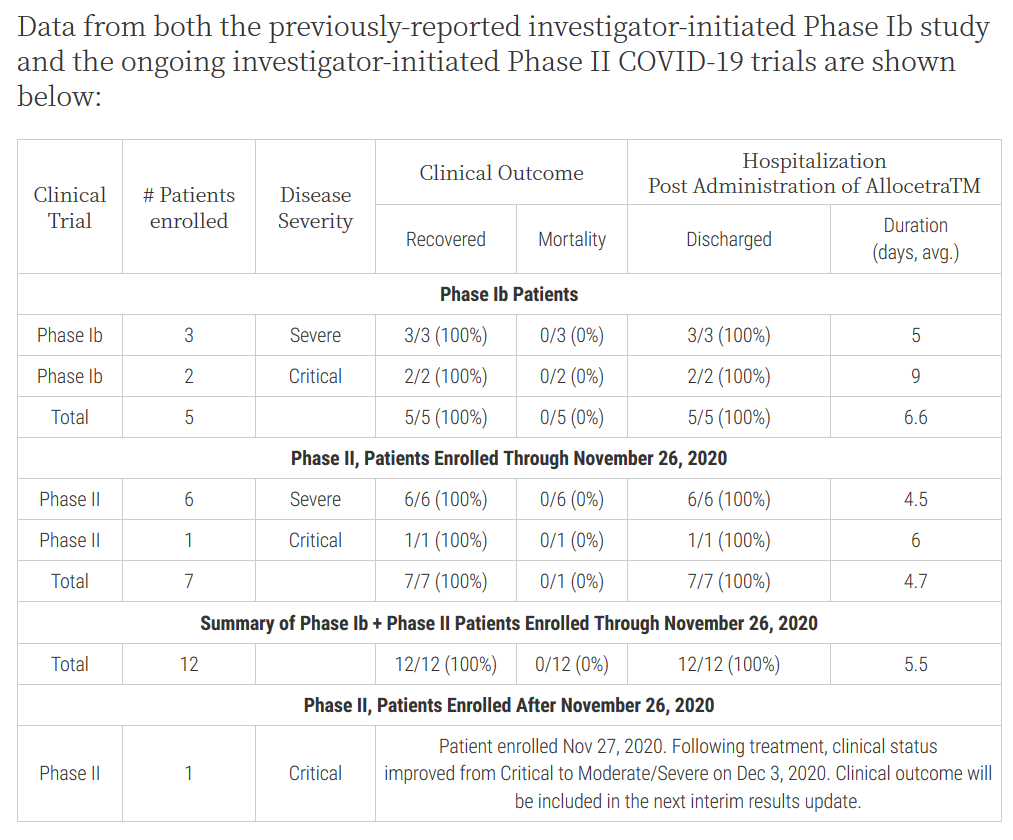Select the 5.5 summary duration cell
This screenshot has width=1013, height=840.
click(915, 664)
